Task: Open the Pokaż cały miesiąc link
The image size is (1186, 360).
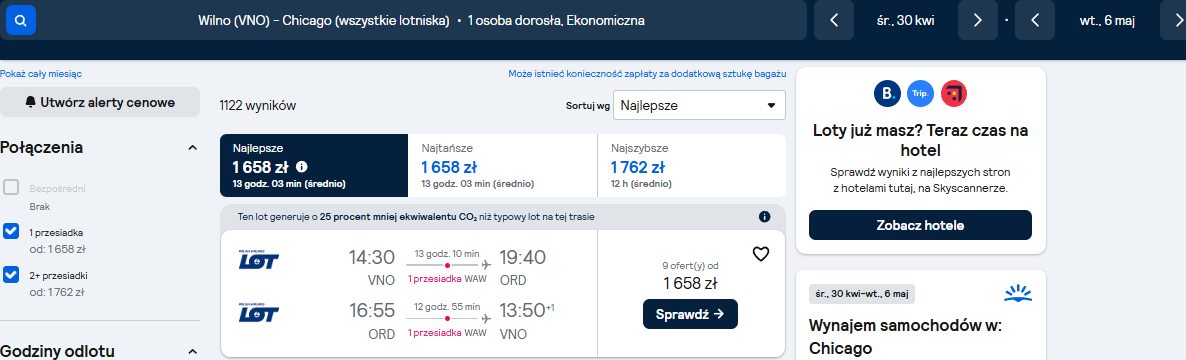Action: (41, 74)
